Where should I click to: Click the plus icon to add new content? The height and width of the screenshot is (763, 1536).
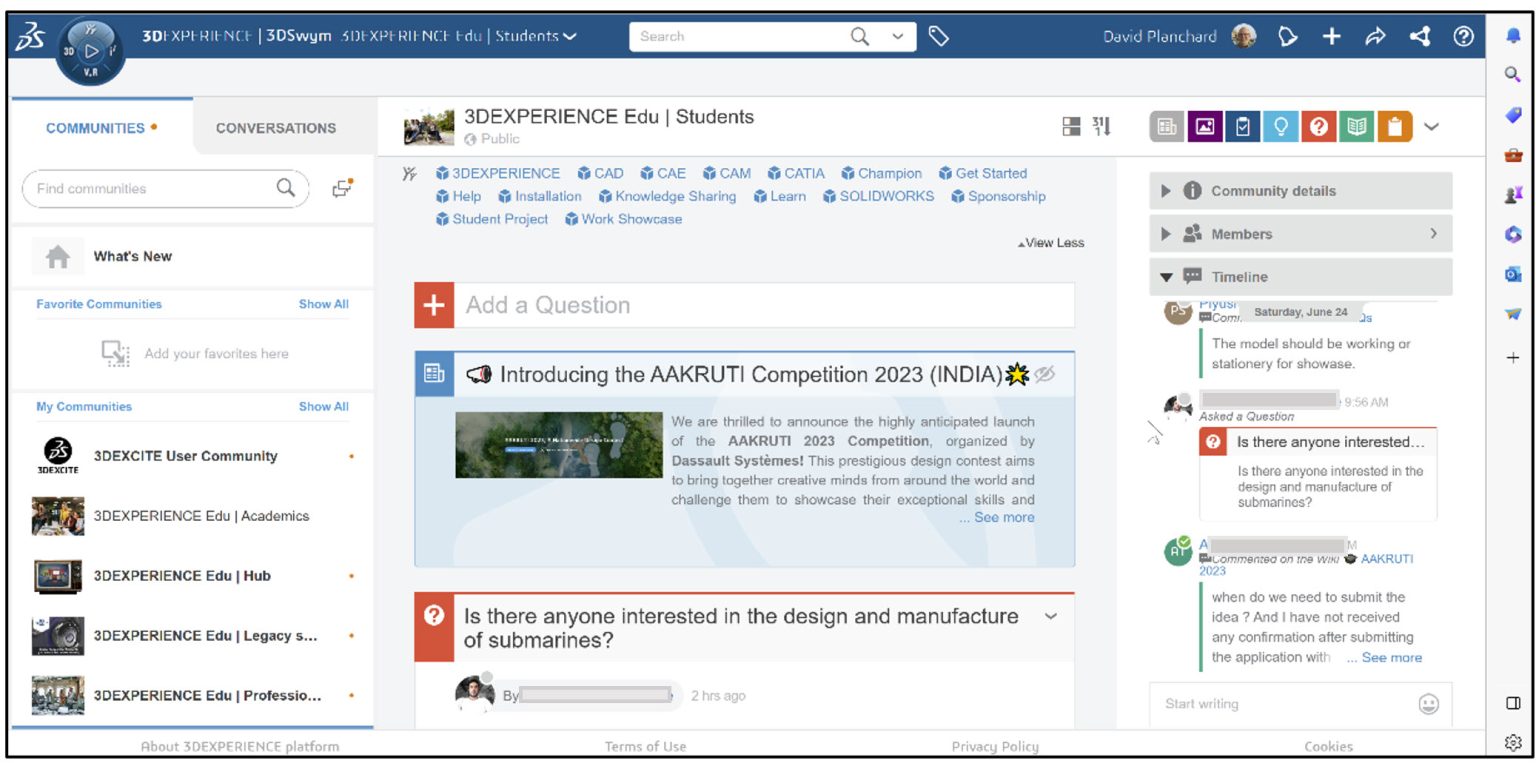pos(1332,36)
